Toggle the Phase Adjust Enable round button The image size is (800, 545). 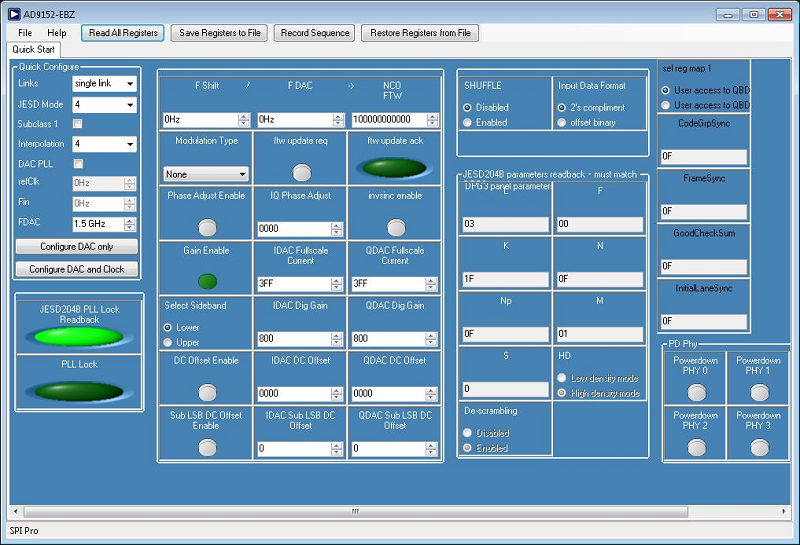pos(206,226)
